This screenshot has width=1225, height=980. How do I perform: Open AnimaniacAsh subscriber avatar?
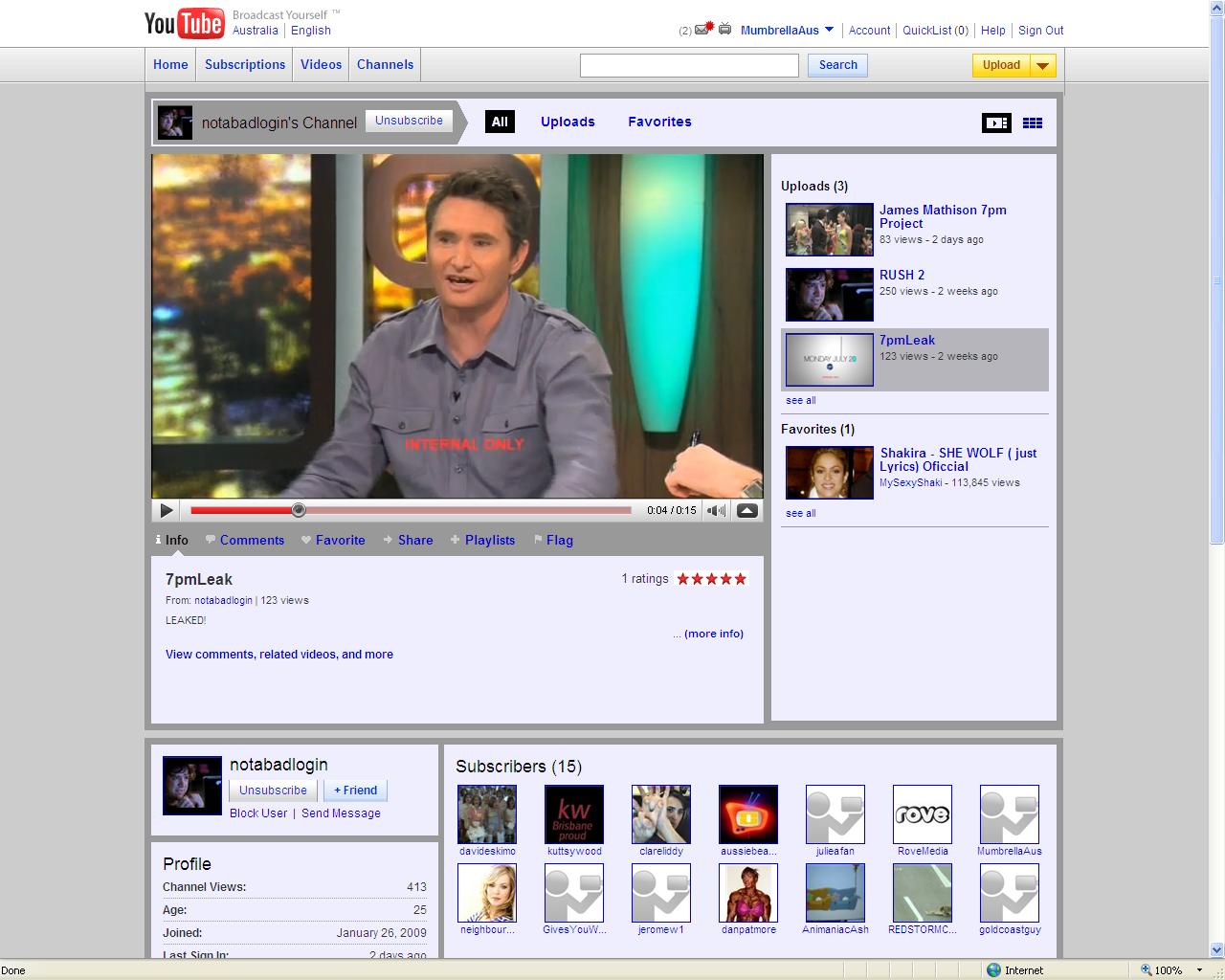pos(835,893)
